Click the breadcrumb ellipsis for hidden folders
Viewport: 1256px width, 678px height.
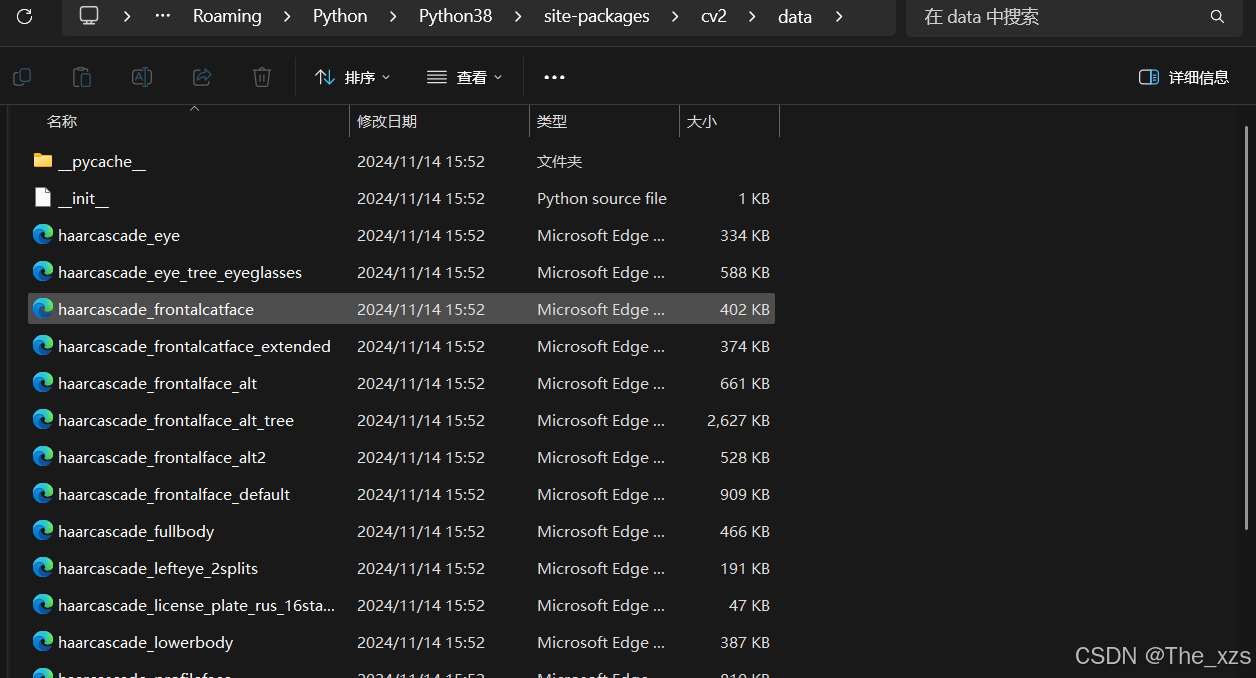pyautogui.click(x=161, y=16)
